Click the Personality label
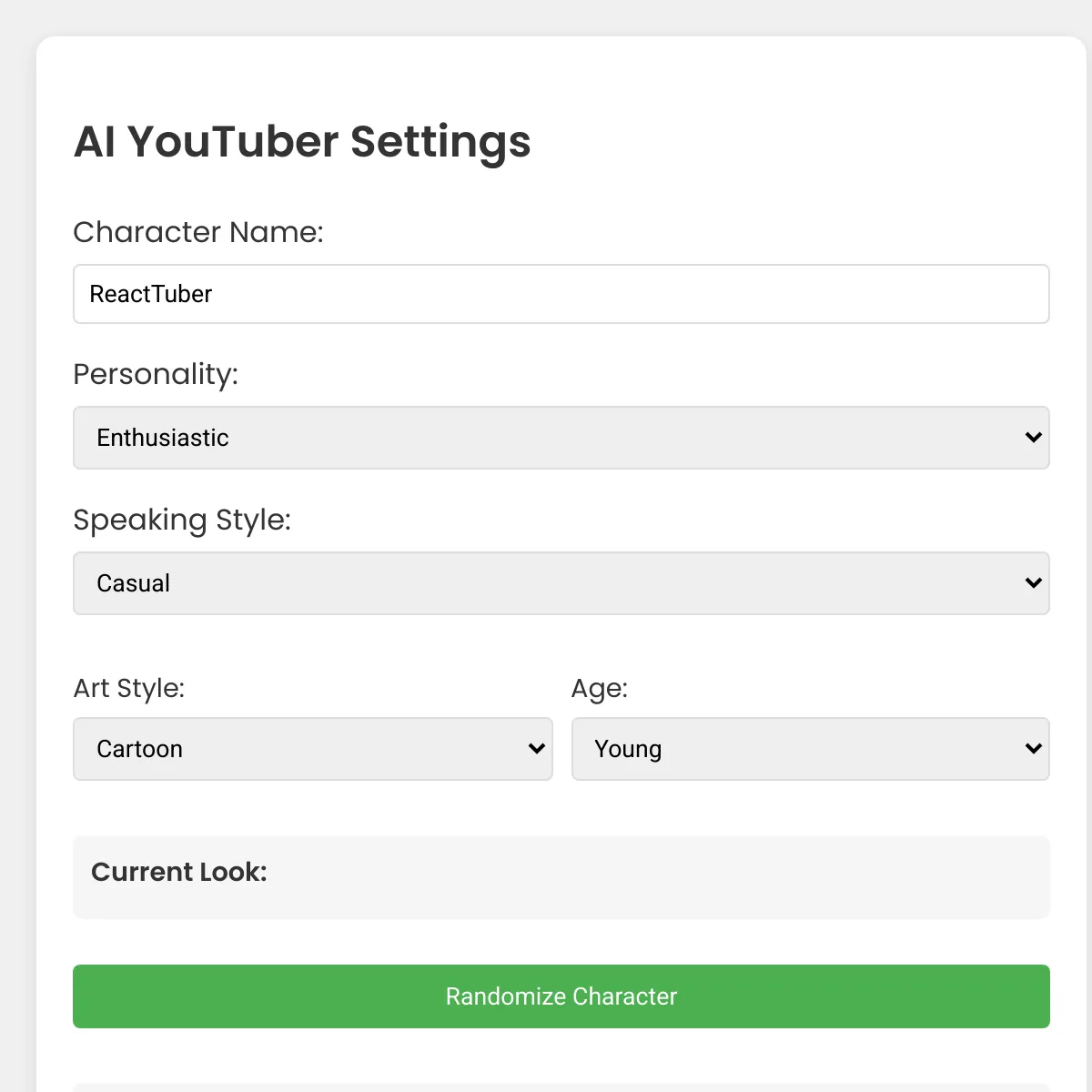1092x1092 pixels. (156, 374)
